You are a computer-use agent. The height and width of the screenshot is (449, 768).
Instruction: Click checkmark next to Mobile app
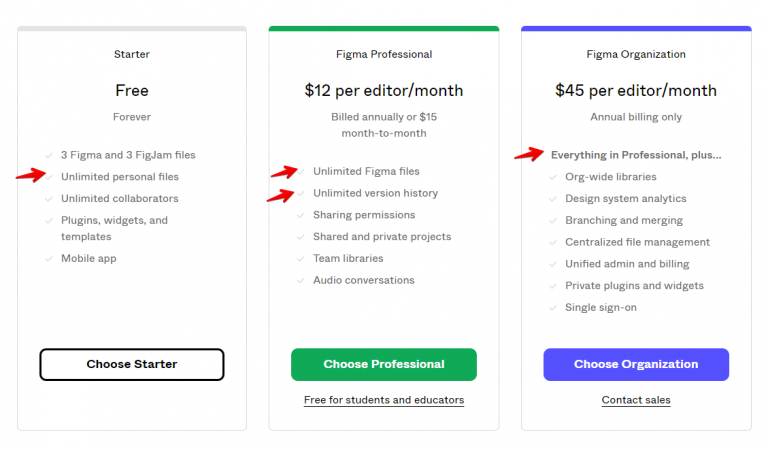coord(49,259)
